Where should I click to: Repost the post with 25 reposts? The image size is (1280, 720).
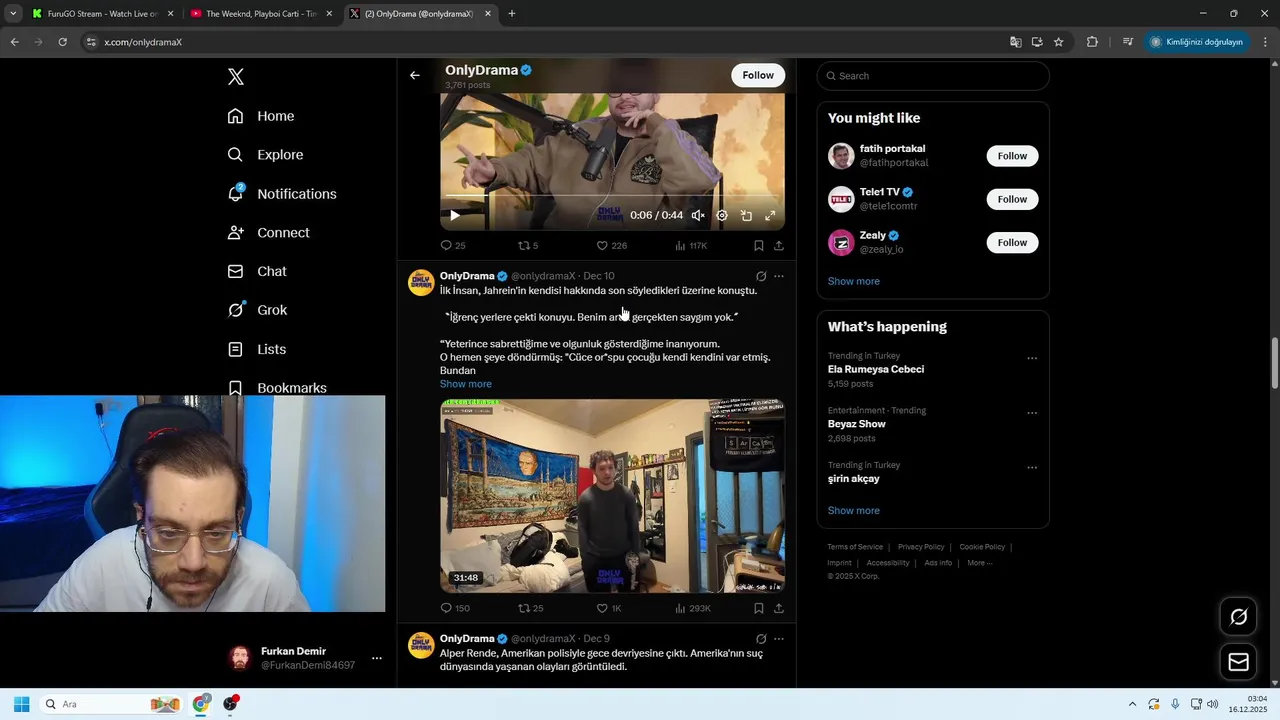530,608
